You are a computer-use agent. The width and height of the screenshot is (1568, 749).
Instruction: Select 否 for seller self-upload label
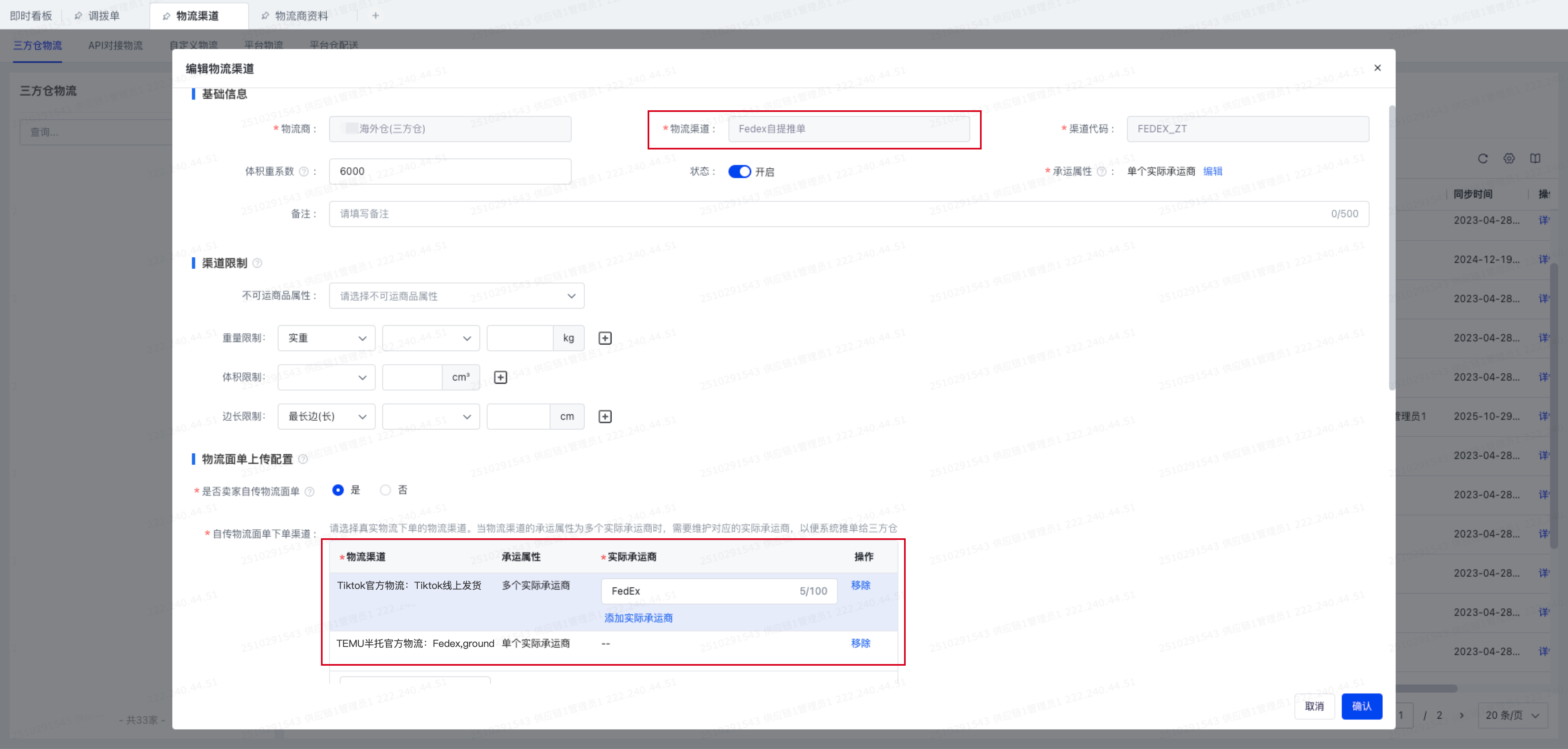385,490
